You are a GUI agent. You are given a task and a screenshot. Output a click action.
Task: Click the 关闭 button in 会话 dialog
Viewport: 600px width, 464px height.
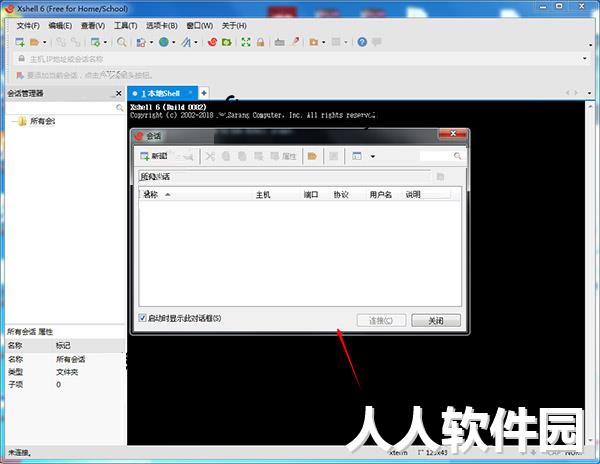click(x=436, y=321)
